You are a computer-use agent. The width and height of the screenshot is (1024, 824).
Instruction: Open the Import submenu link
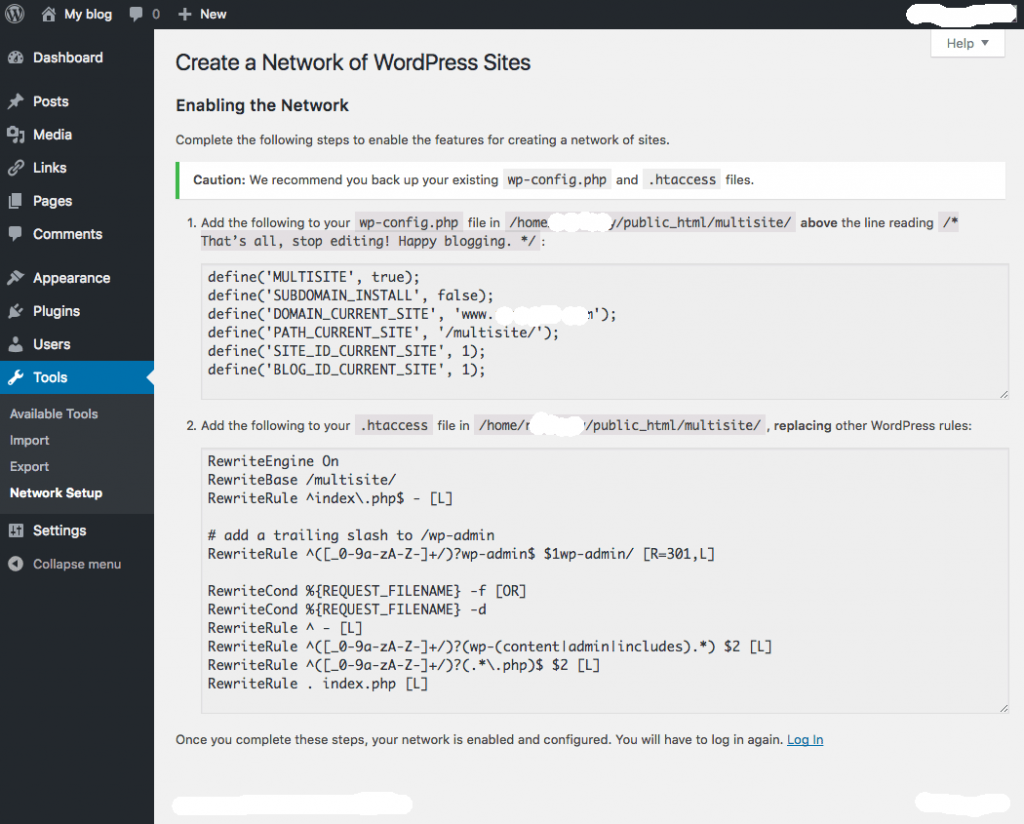point(29,441)
